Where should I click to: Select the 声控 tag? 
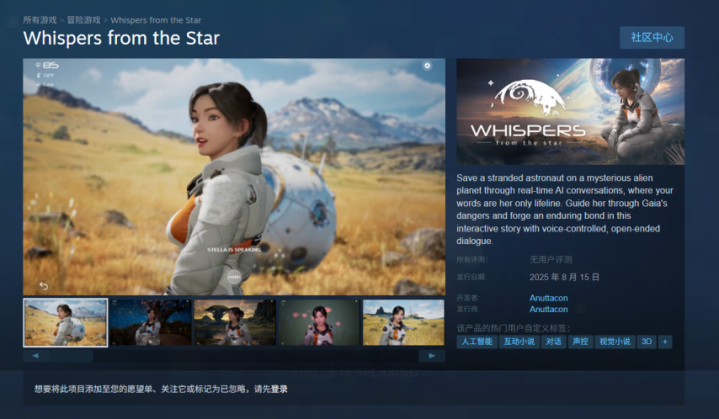point(580,342)
